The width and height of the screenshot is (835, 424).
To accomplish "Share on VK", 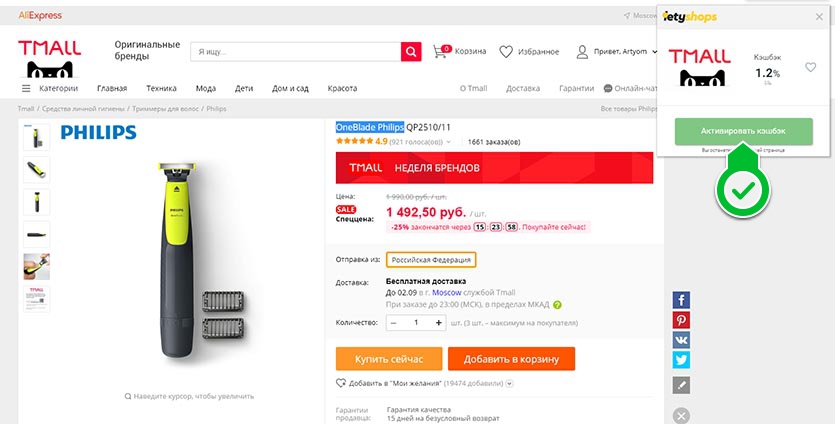I will [x=681, y=340].
